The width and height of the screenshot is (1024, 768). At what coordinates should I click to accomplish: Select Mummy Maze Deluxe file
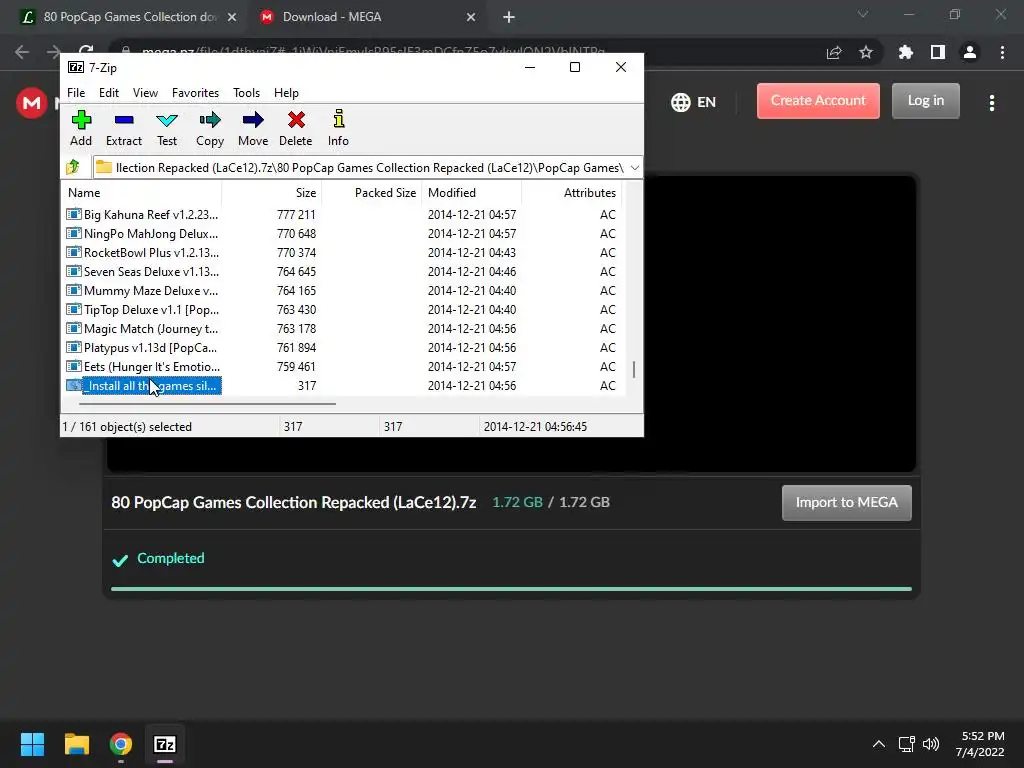point(151,291)
